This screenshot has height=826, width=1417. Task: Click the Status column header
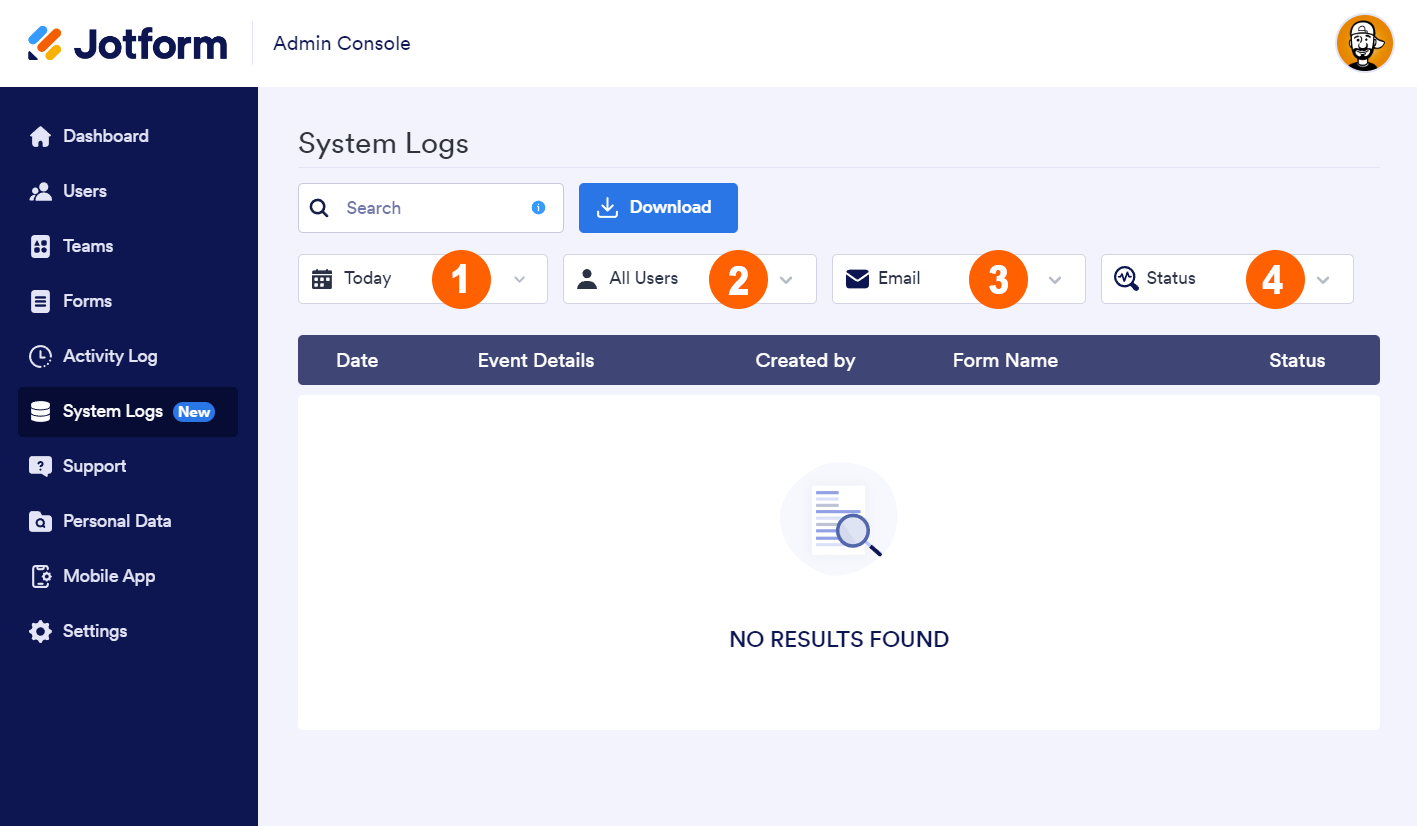[x=1297, y=360]
